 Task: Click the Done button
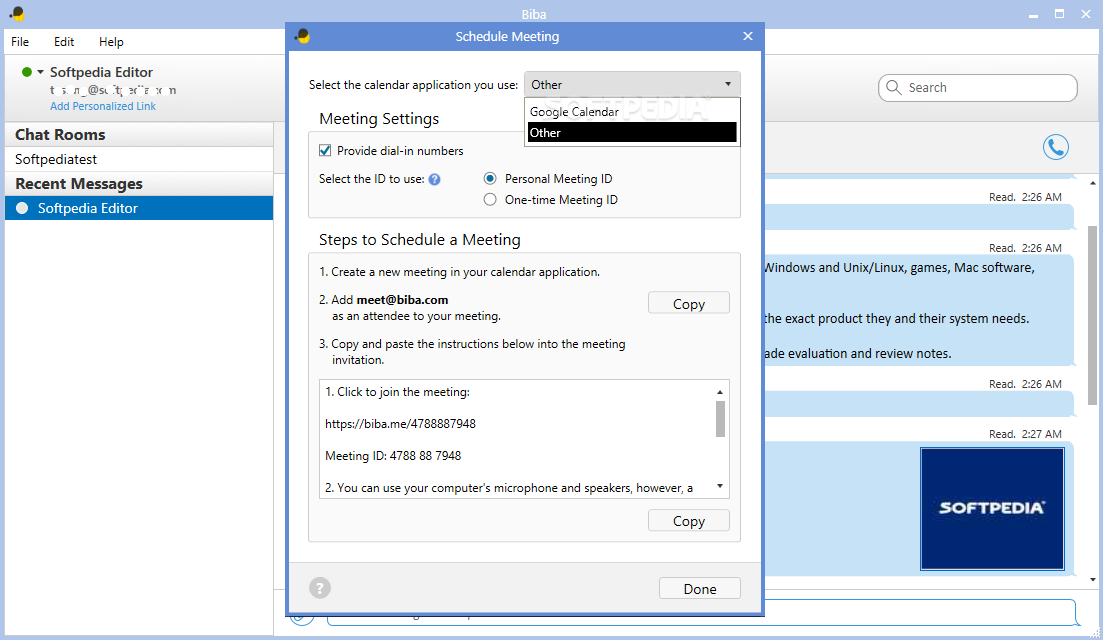pos(699,588)
